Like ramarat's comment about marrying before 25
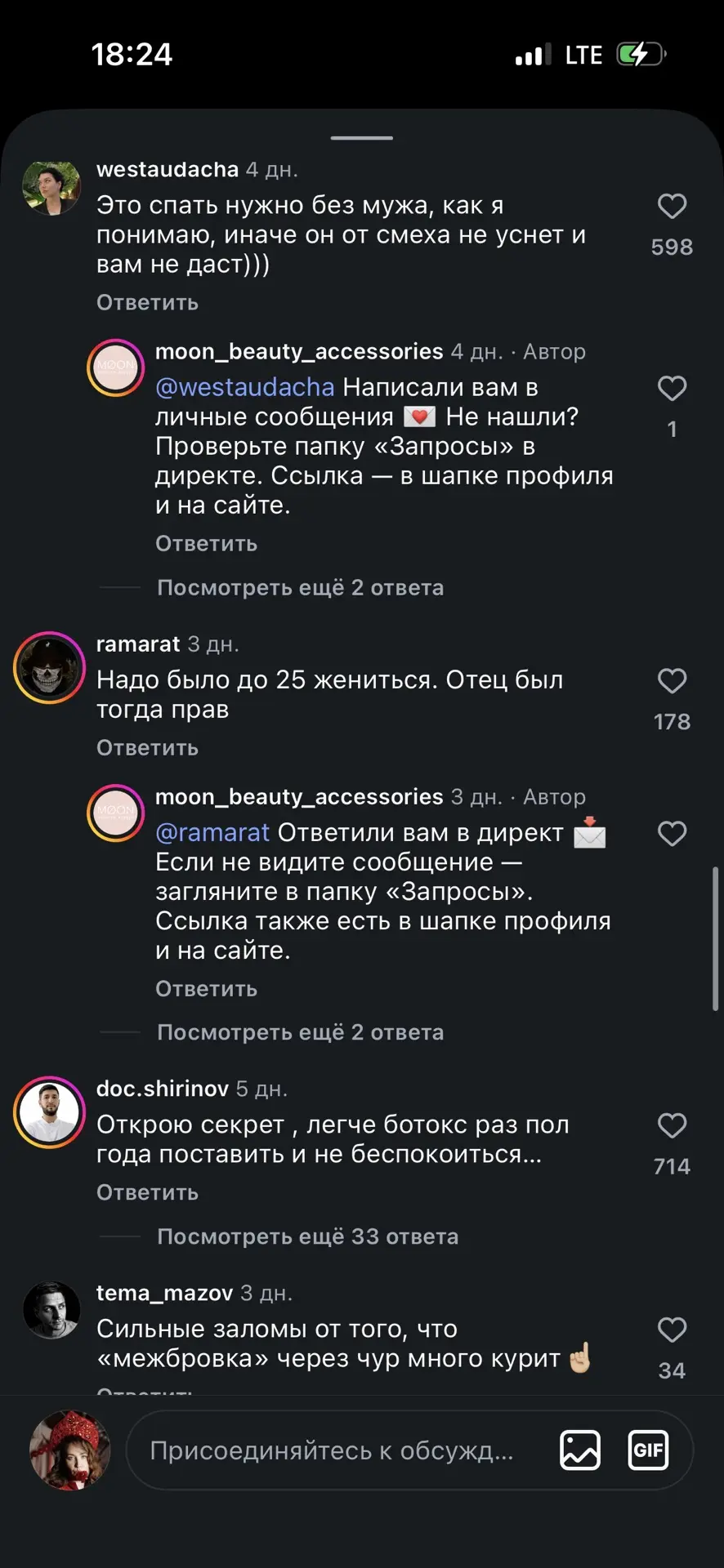The image size is (724, 1568). pos(672,680)
